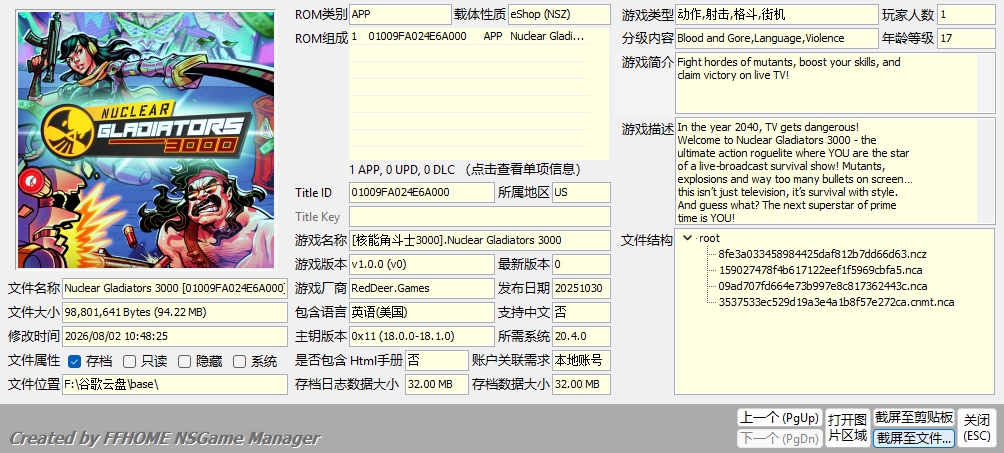Open the image area via 打开图片区域
The height and width of the screenshot is (453, 1004).
pos(847,428)
